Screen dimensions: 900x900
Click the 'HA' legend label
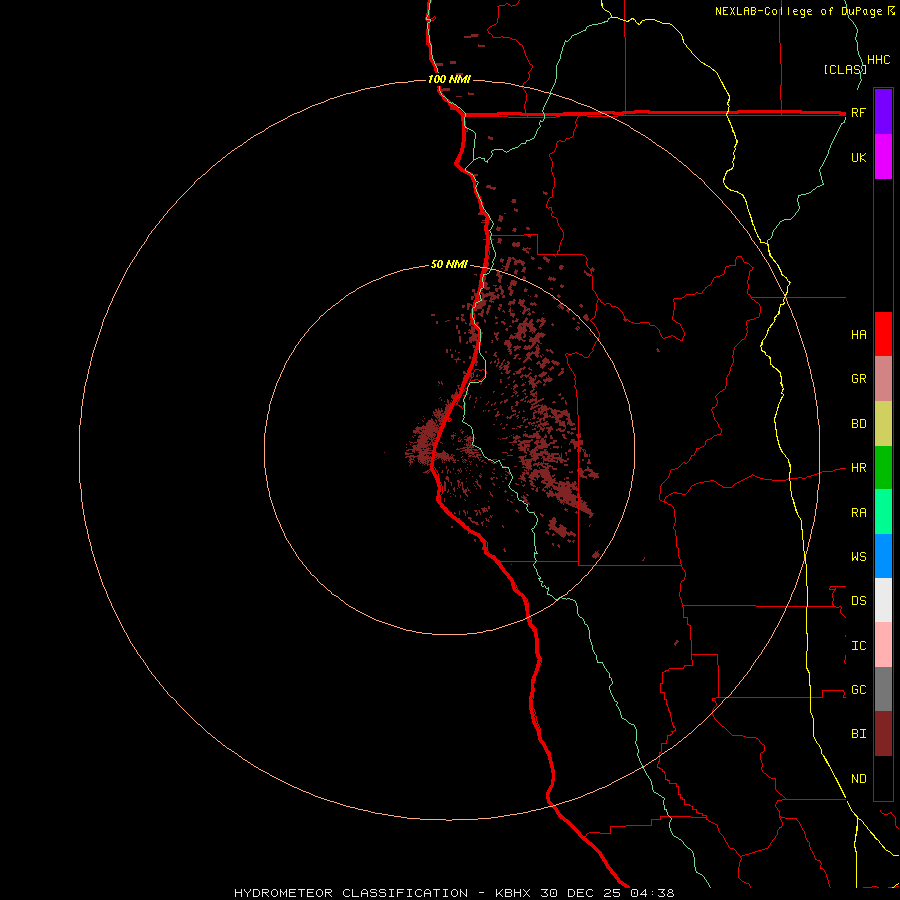(858, 334)
